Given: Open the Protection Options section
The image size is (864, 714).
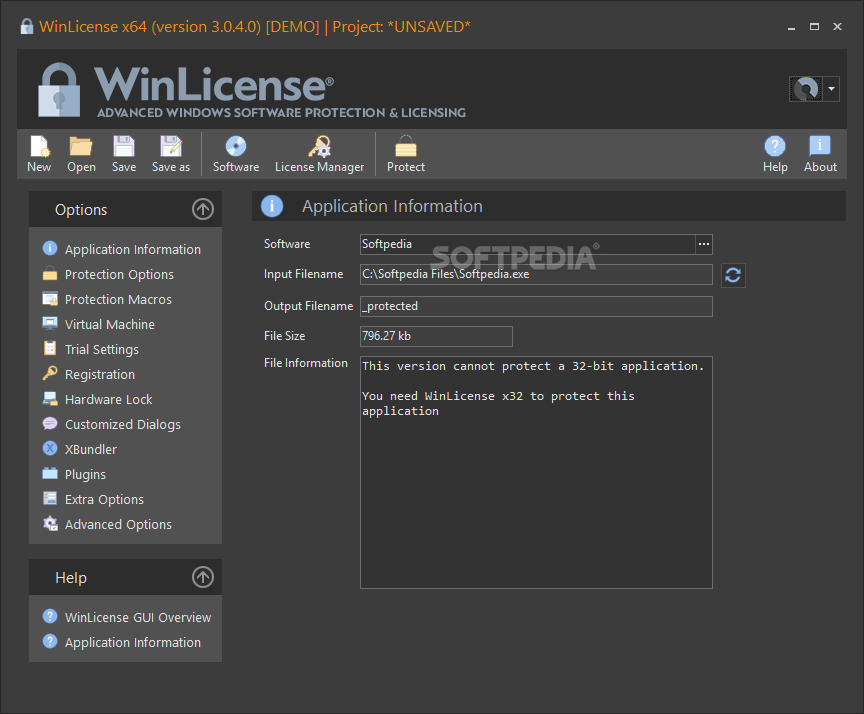Looking at the screenshot, I should [x=119, y=274].
